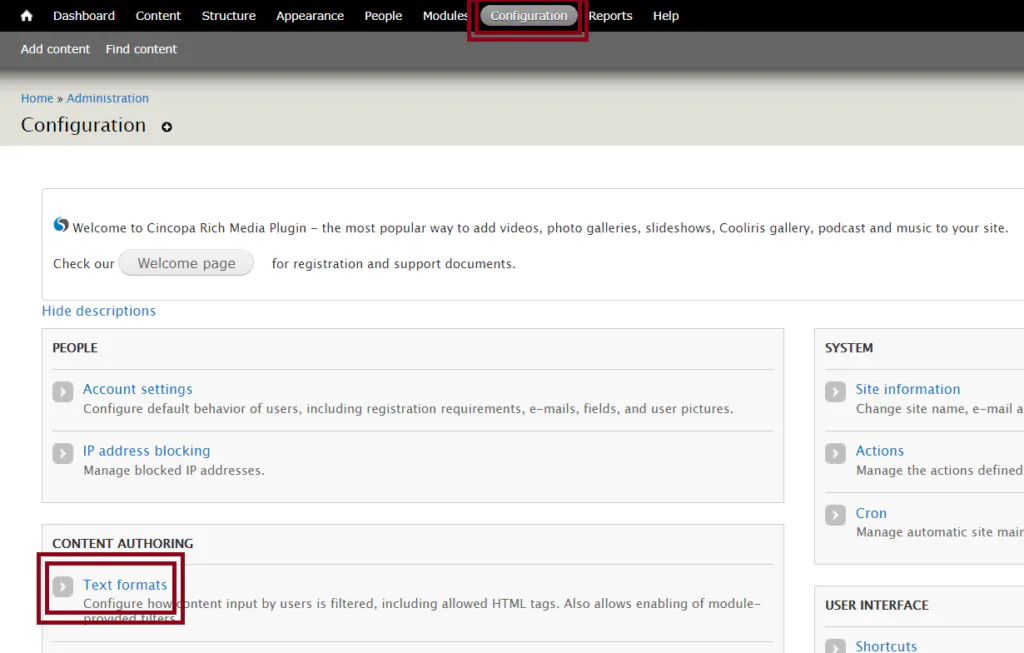Click the Home icon in admin toolbar
The width and height of the screenshot is (1024, 653).
click(26, 16)
